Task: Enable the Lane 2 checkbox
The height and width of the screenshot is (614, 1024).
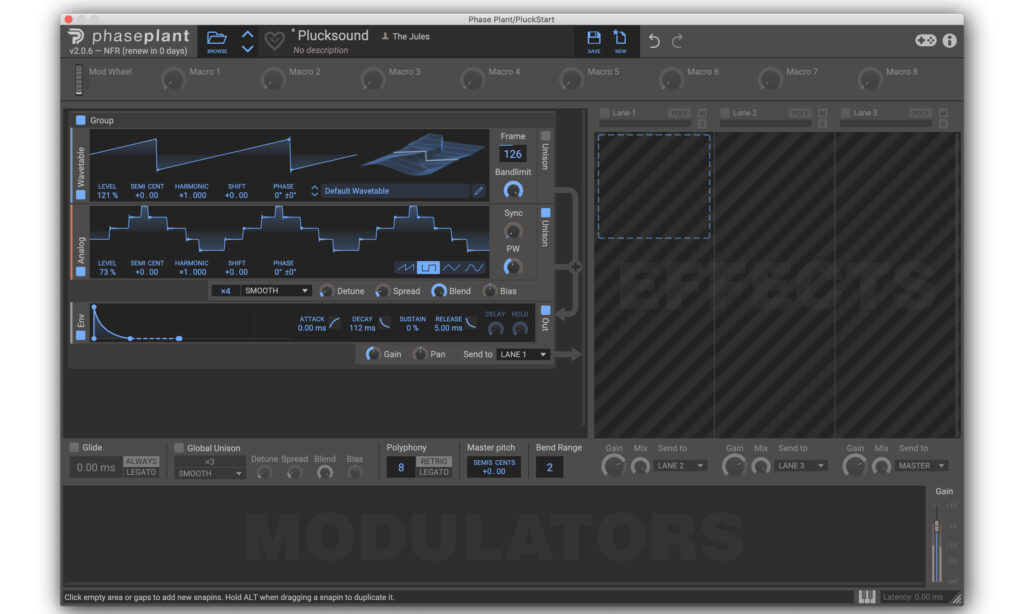Action: (x=725, y=113)
